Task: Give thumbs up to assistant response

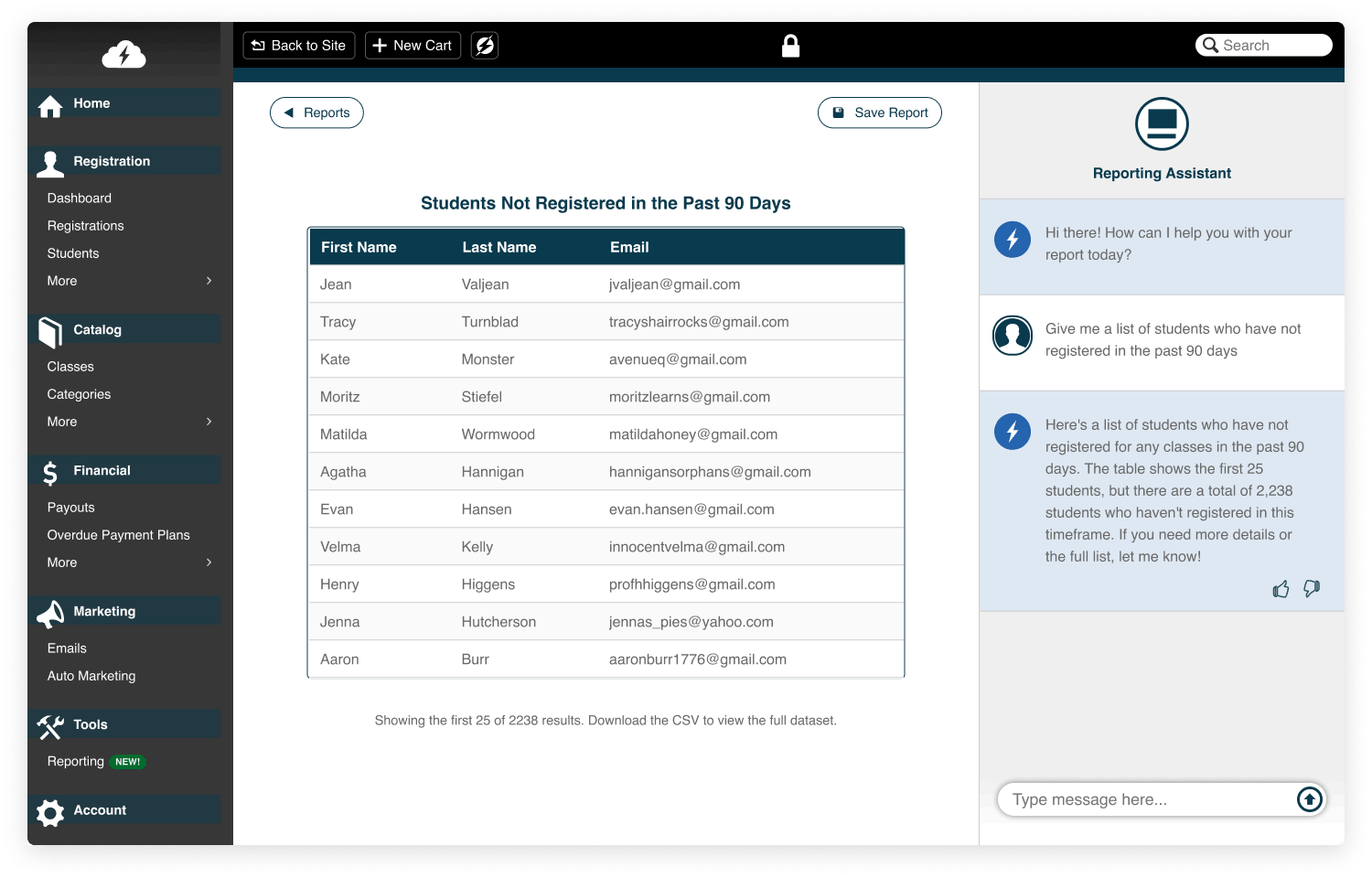Action: click(x=1281, y=589)
